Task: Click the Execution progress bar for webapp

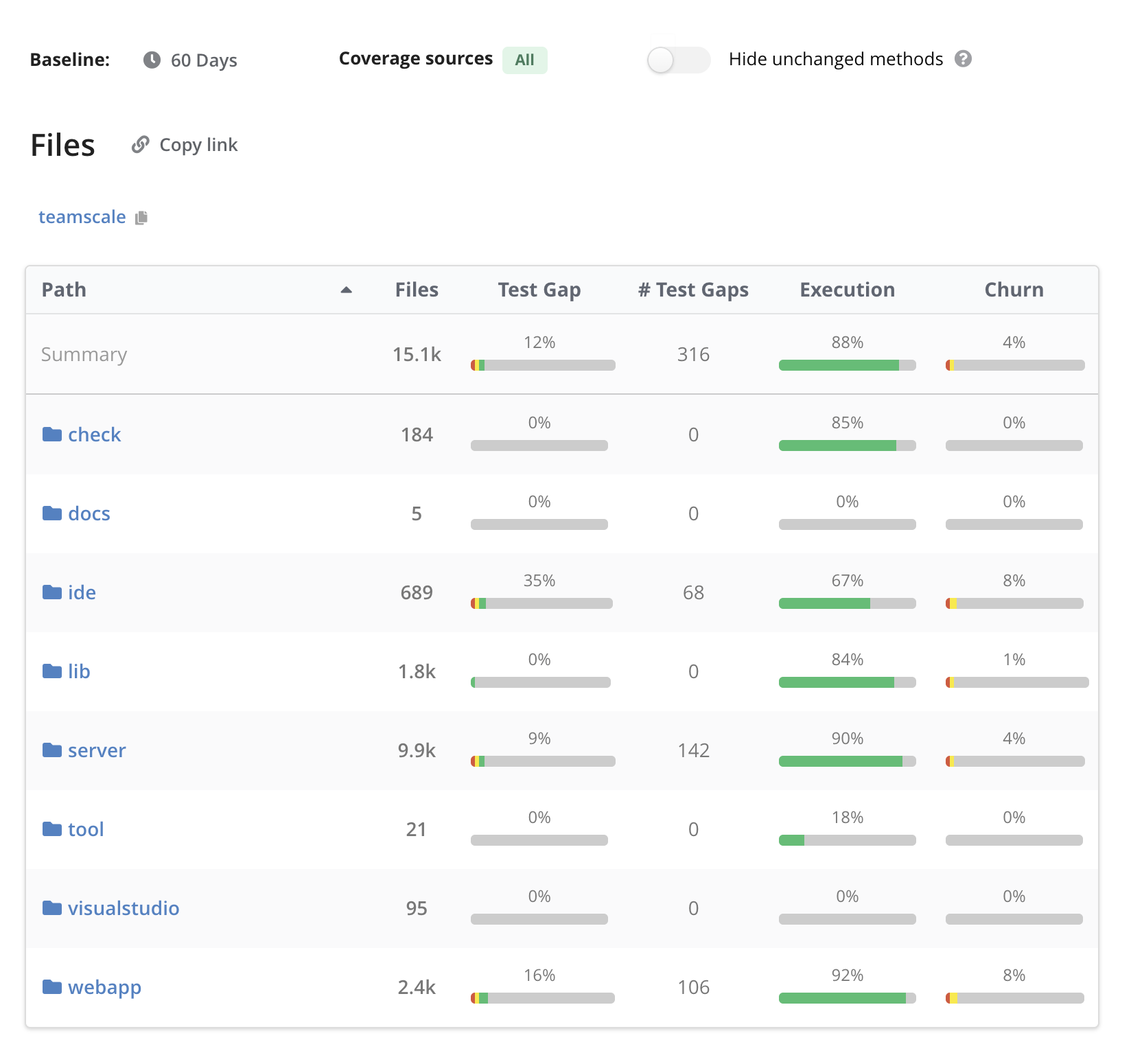Action: [x=847, y=997]
